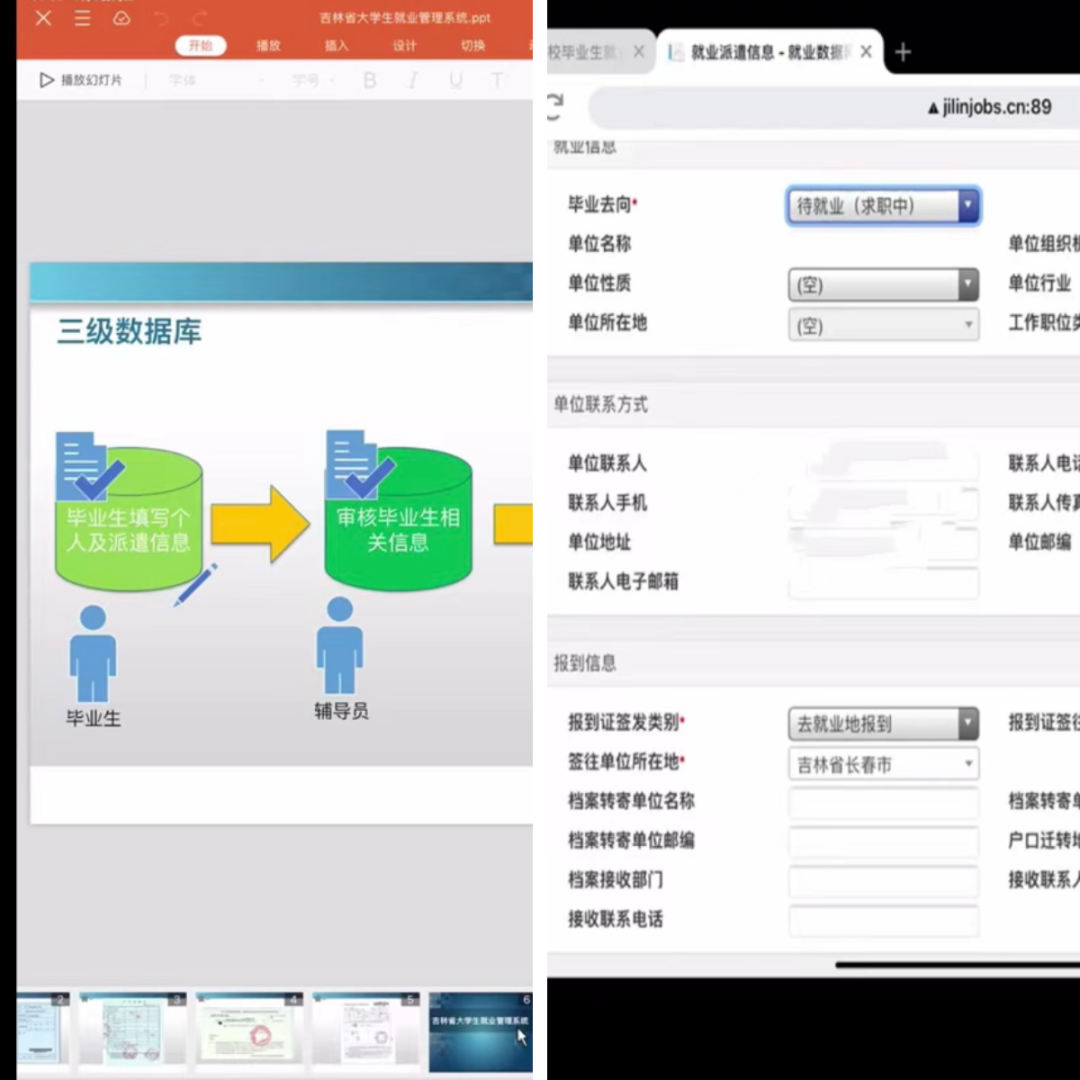Click the redo arrow icon
1080x1080 pixels.
[200, 18]
